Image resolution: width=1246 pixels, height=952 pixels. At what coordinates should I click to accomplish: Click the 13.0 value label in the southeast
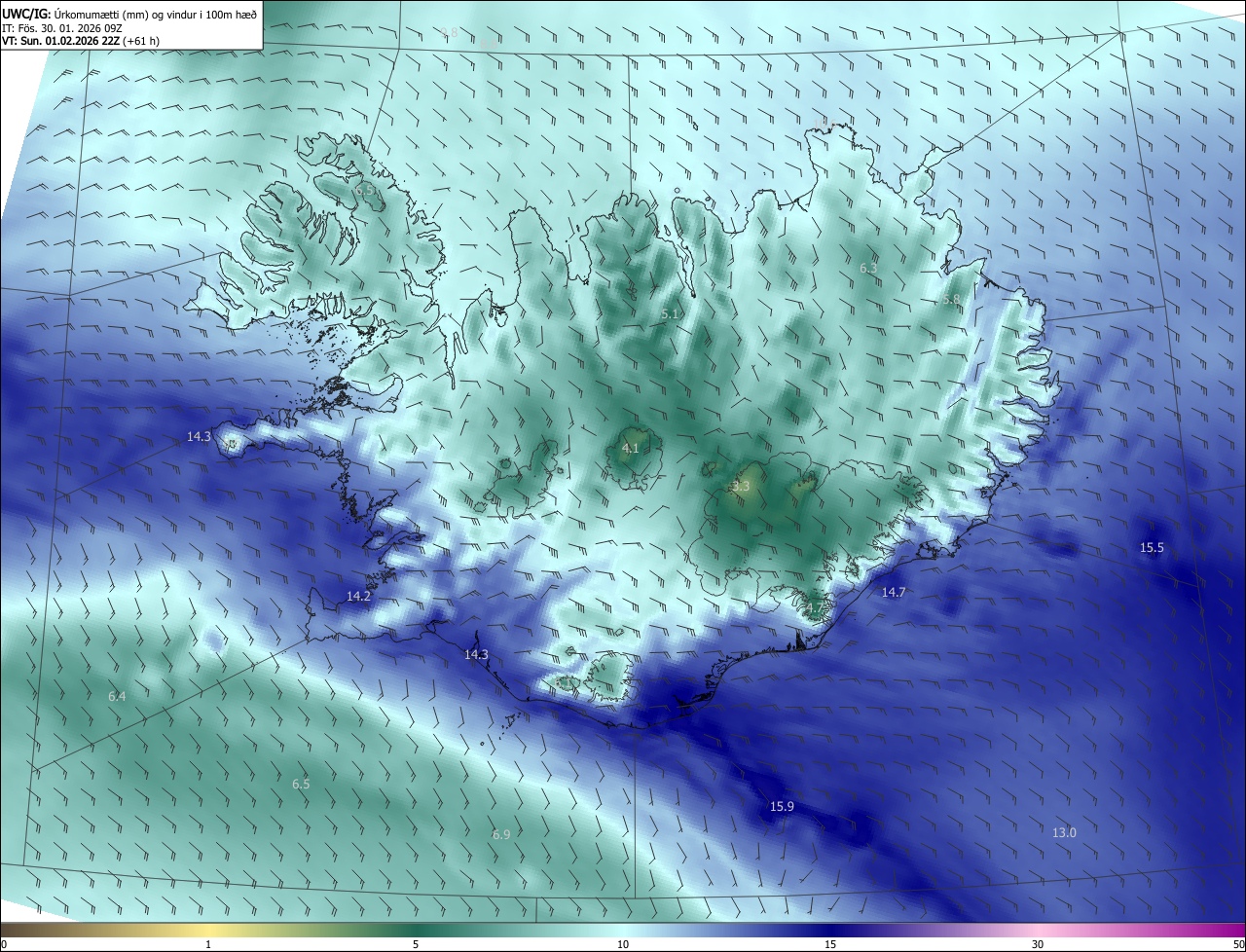tap(1064, 832)
